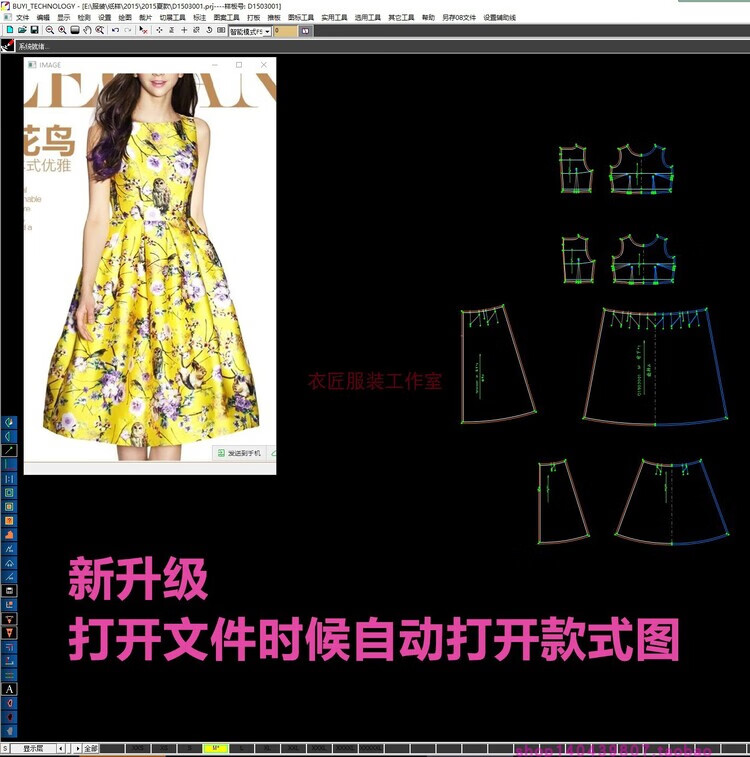Select the roof-shaped angle tool

(9, 562)
